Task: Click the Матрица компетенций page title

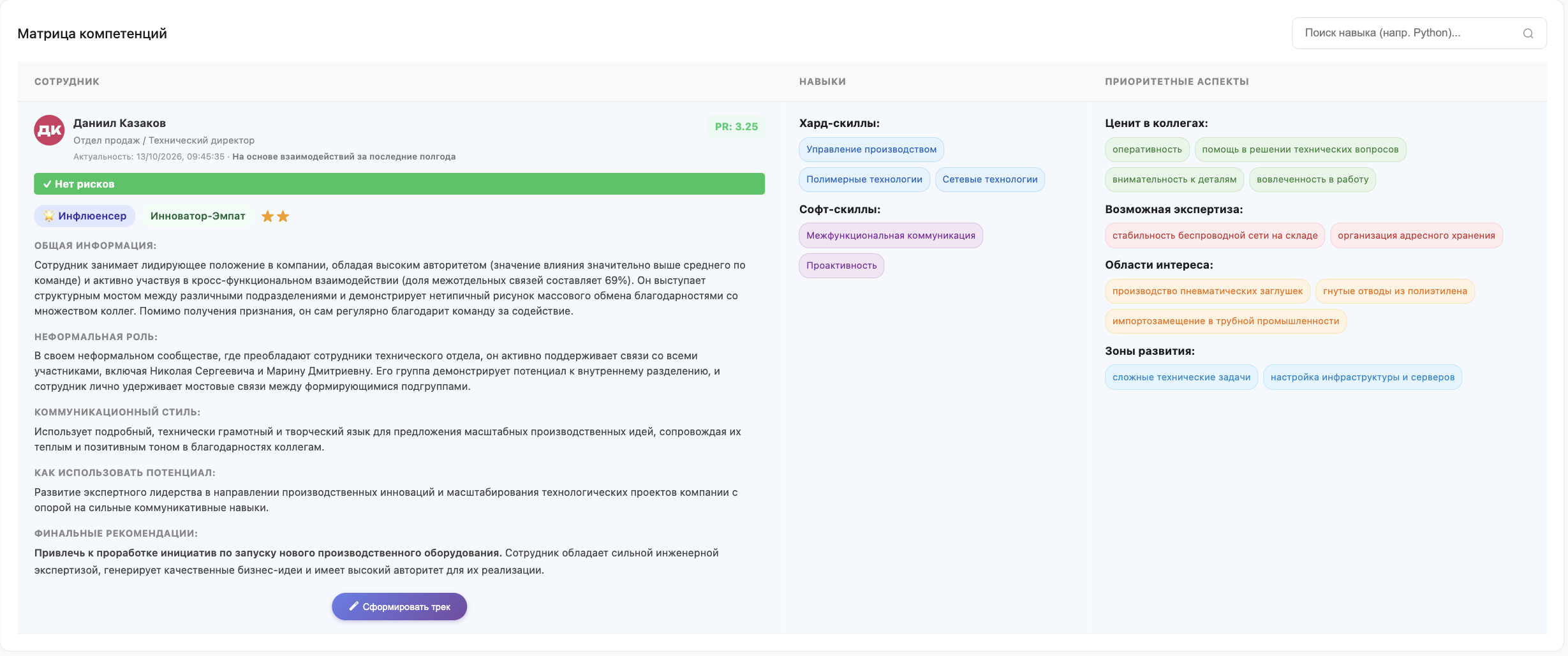Action: click(x=92, y=34)
